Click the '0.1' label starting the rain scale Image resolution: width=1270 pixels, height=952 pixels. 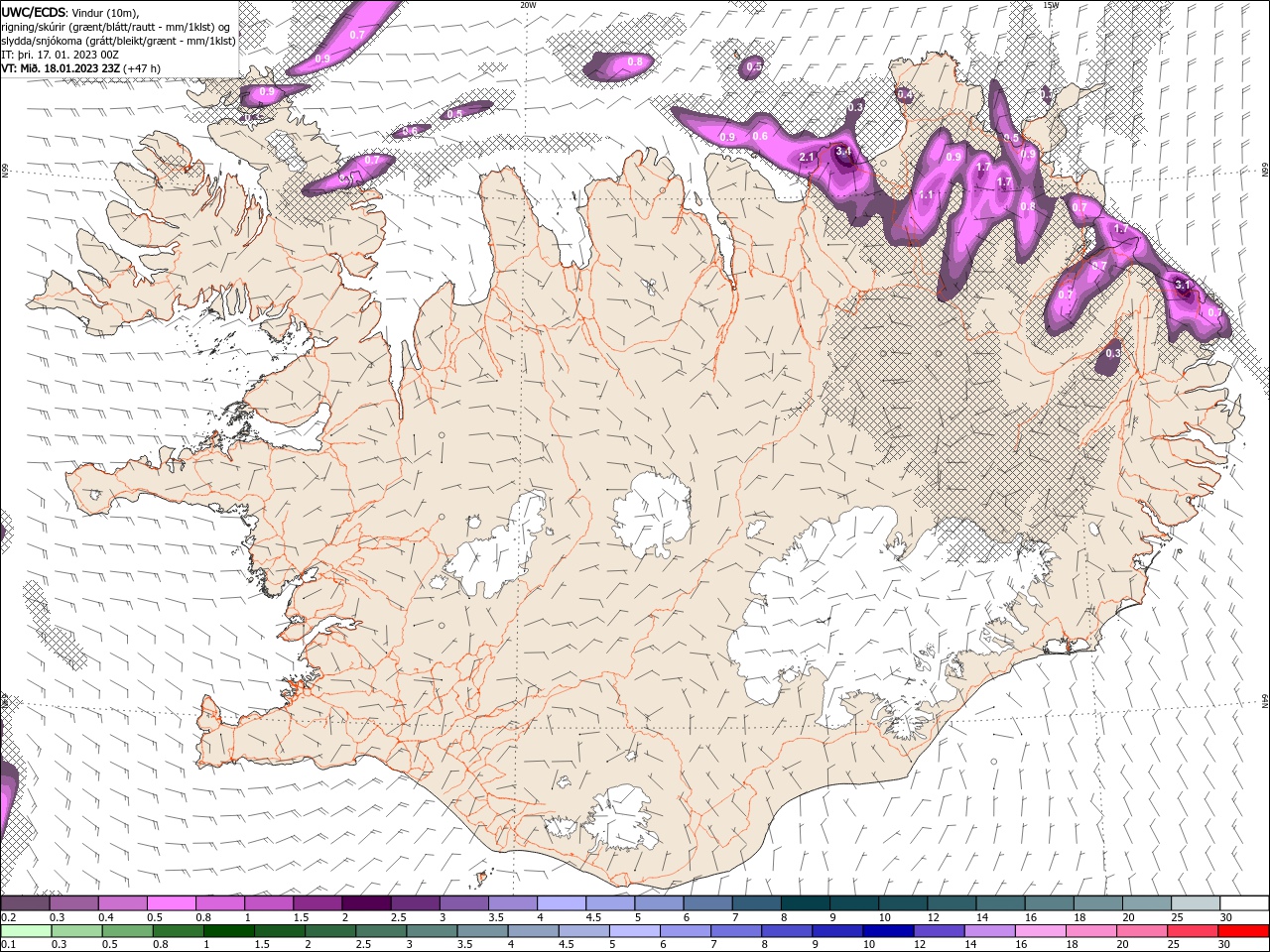pyautogui.click(x=8, y=944)
